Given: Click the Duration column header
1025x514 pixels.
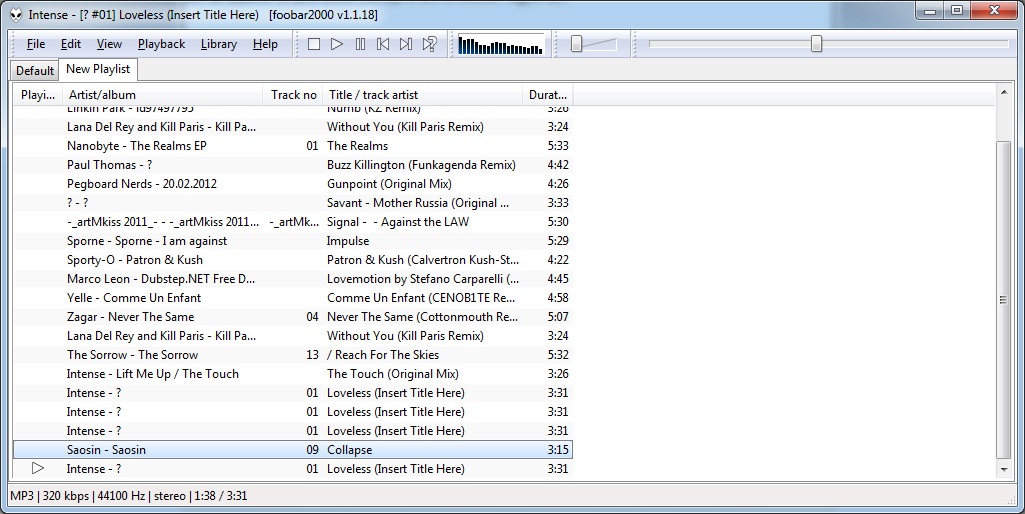Looking at the screenshot, I should 548,95.
